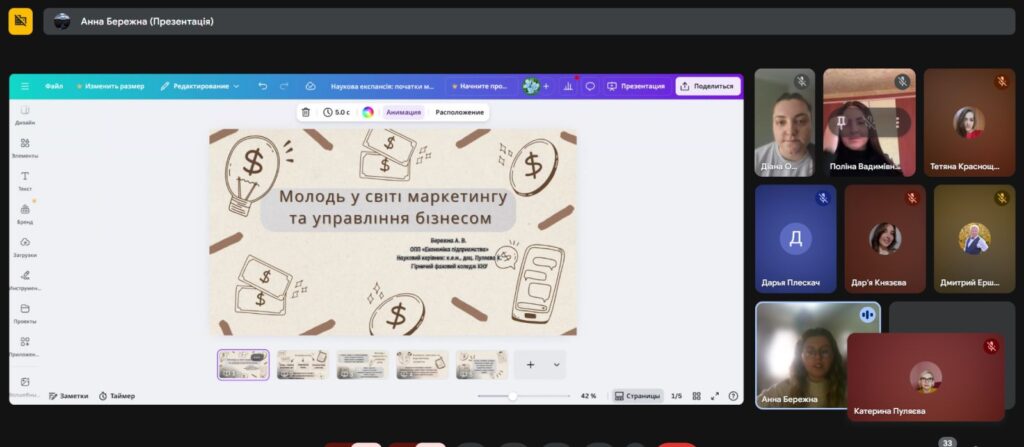
Task: Click the zoom slider handle
Action: (513, 396)
